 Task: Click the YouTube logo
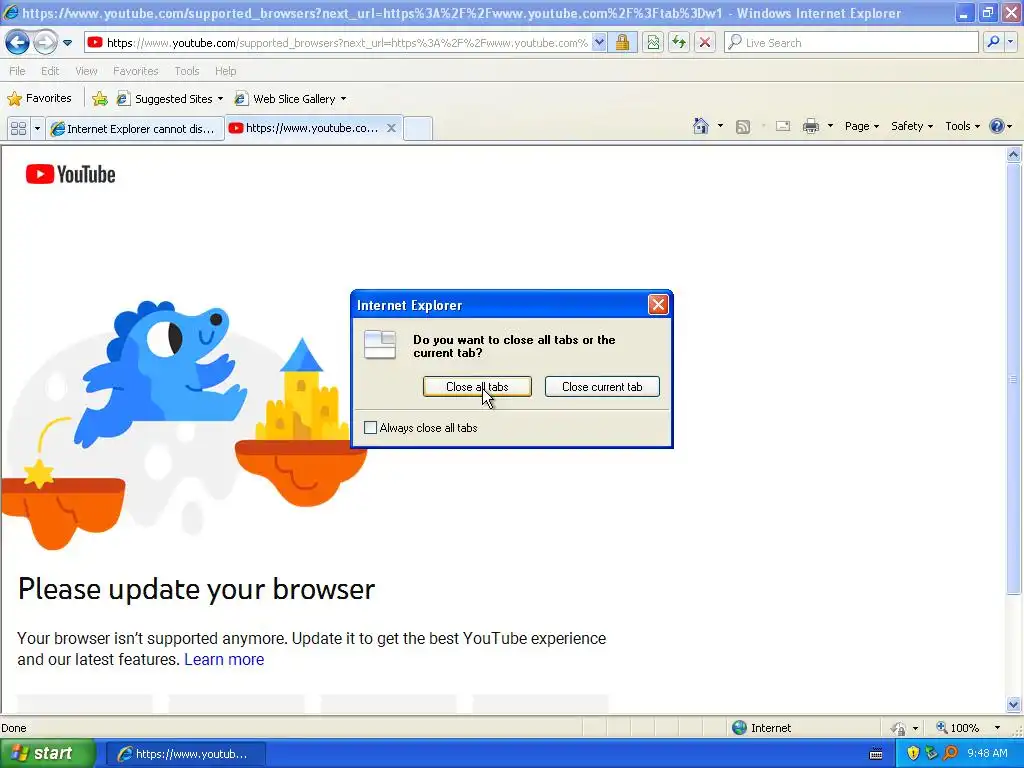71,174
